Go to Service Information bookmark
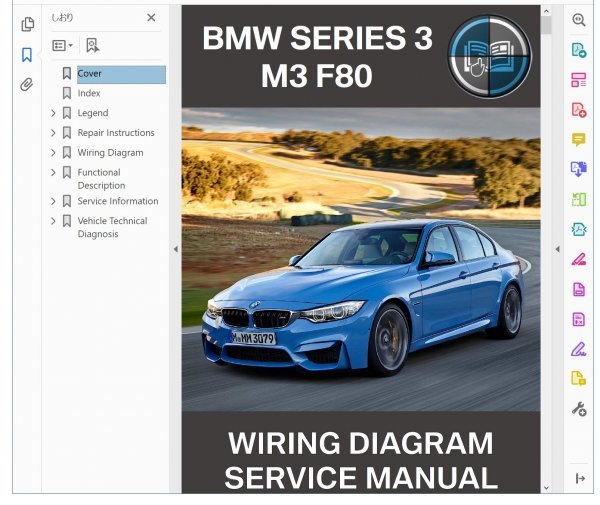The width and height of the screenshot is (600, 505). pos(118,201)
